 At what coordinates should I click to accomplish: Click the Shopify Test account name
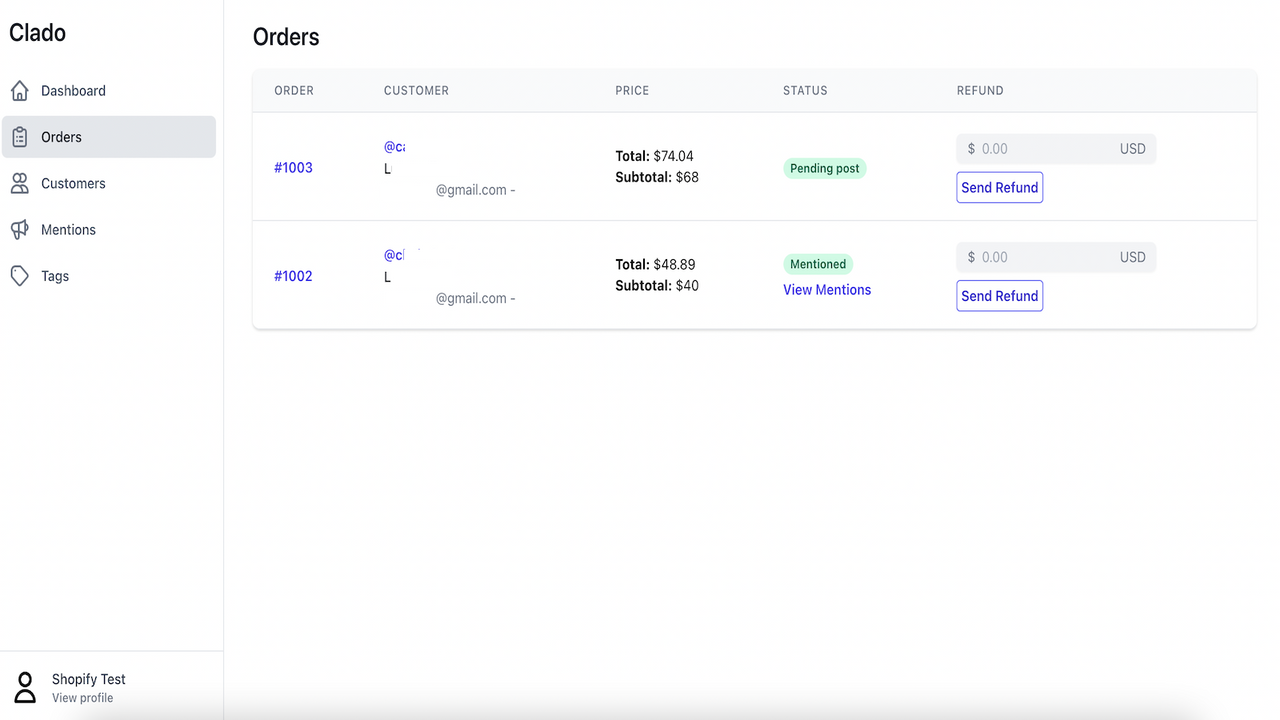[x=89, y=679]
